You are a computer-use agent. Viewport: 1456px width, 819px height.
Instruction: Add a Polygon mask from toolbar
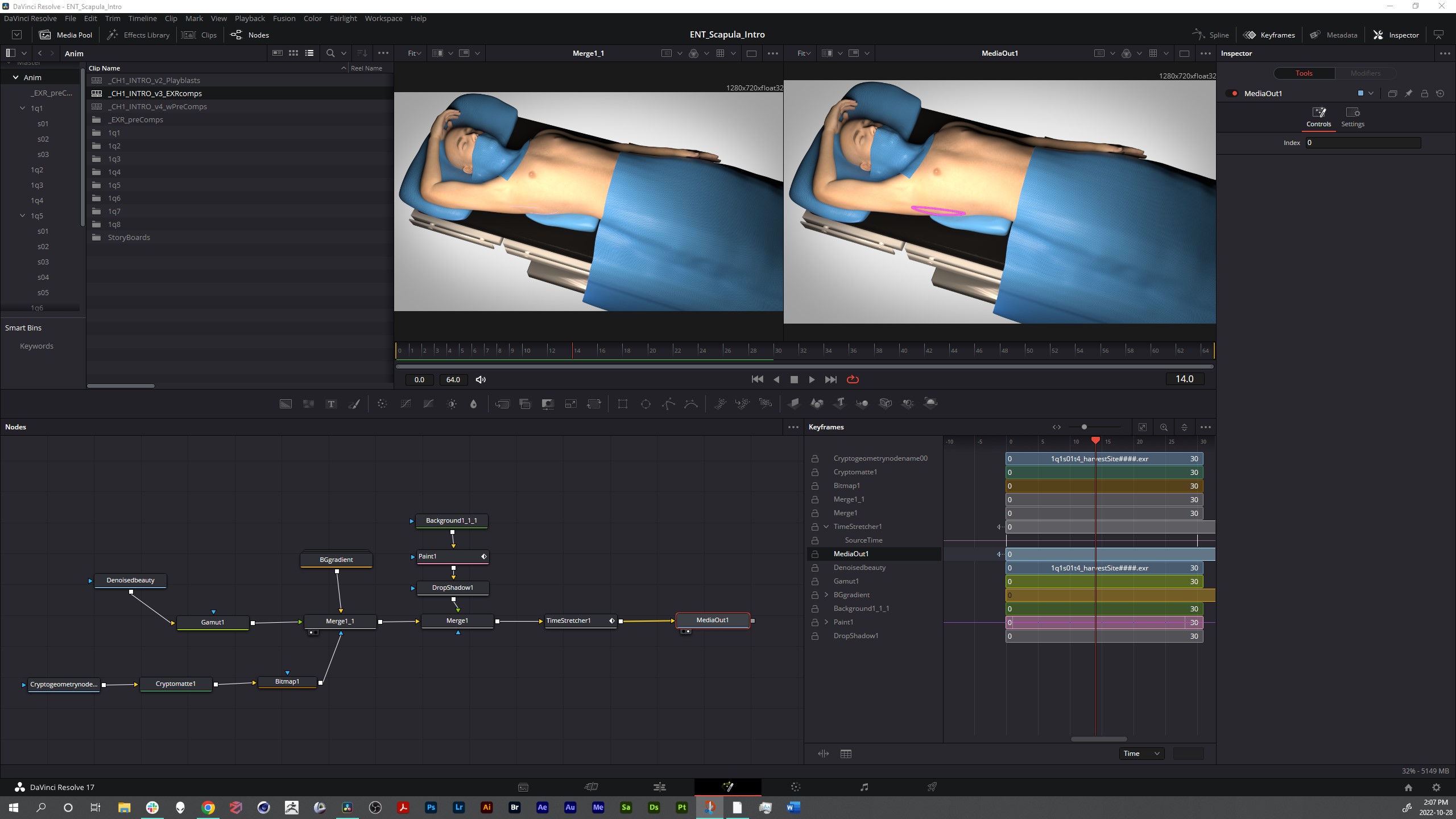point(668,404)
